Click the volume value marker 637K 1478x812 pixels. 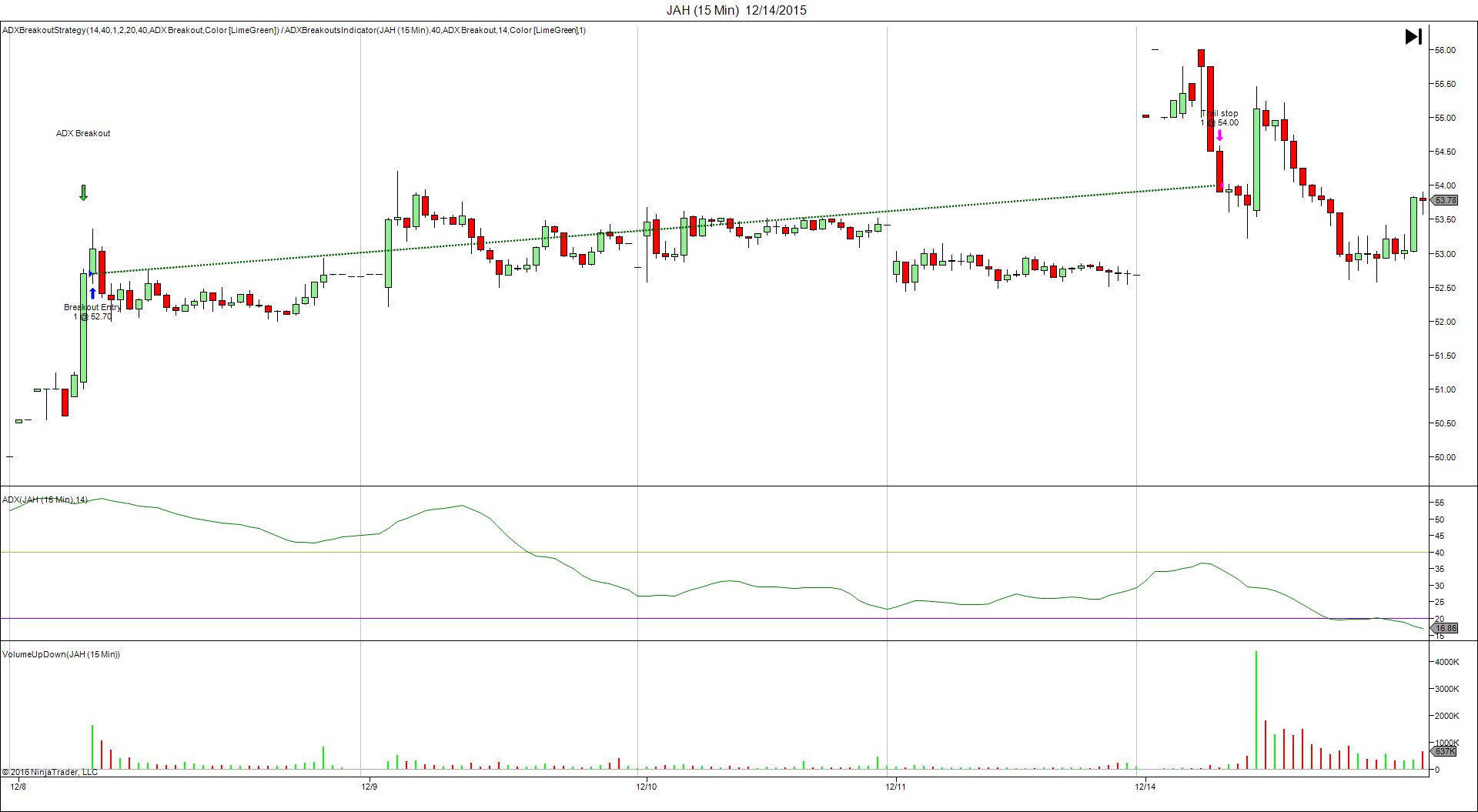[1444, 751]
